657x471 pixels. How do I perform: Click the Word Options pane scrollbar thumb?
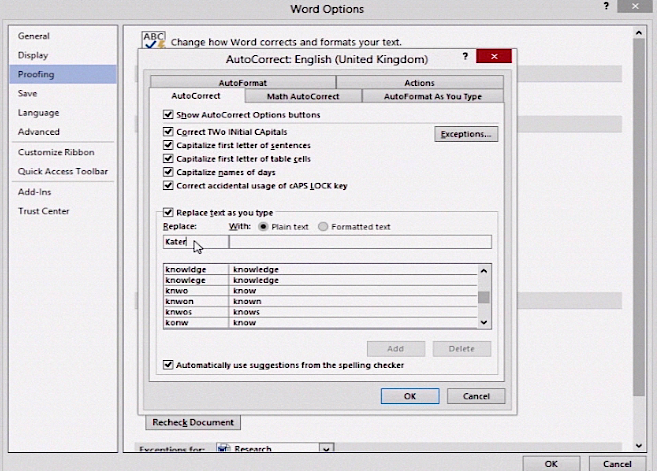639,217
